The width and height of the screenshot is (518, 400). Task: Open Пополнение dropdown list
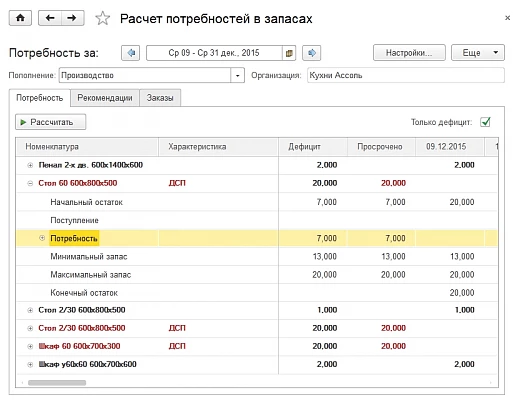237,75
